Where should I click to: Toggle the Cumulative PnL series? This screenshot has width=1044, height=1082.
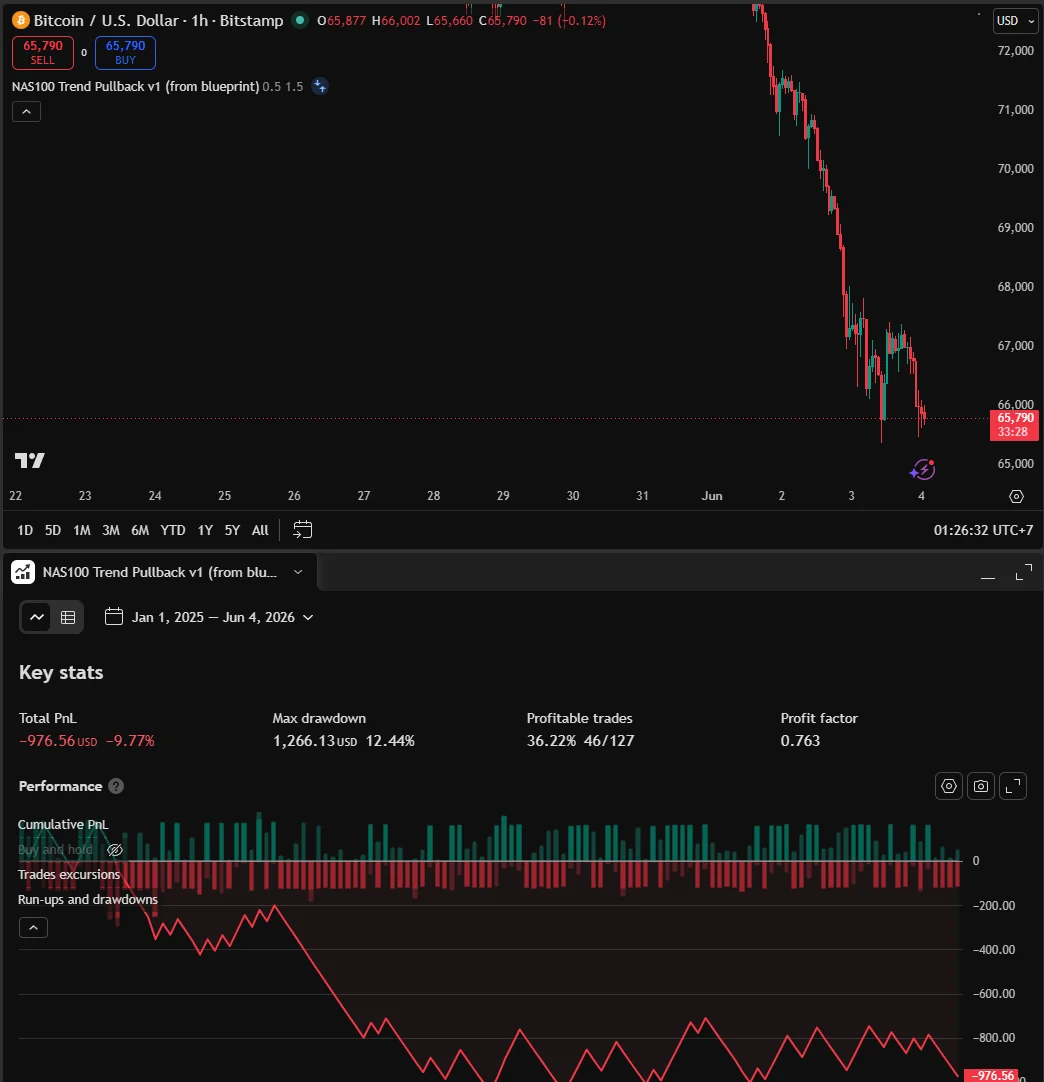[x=63, y=825]
